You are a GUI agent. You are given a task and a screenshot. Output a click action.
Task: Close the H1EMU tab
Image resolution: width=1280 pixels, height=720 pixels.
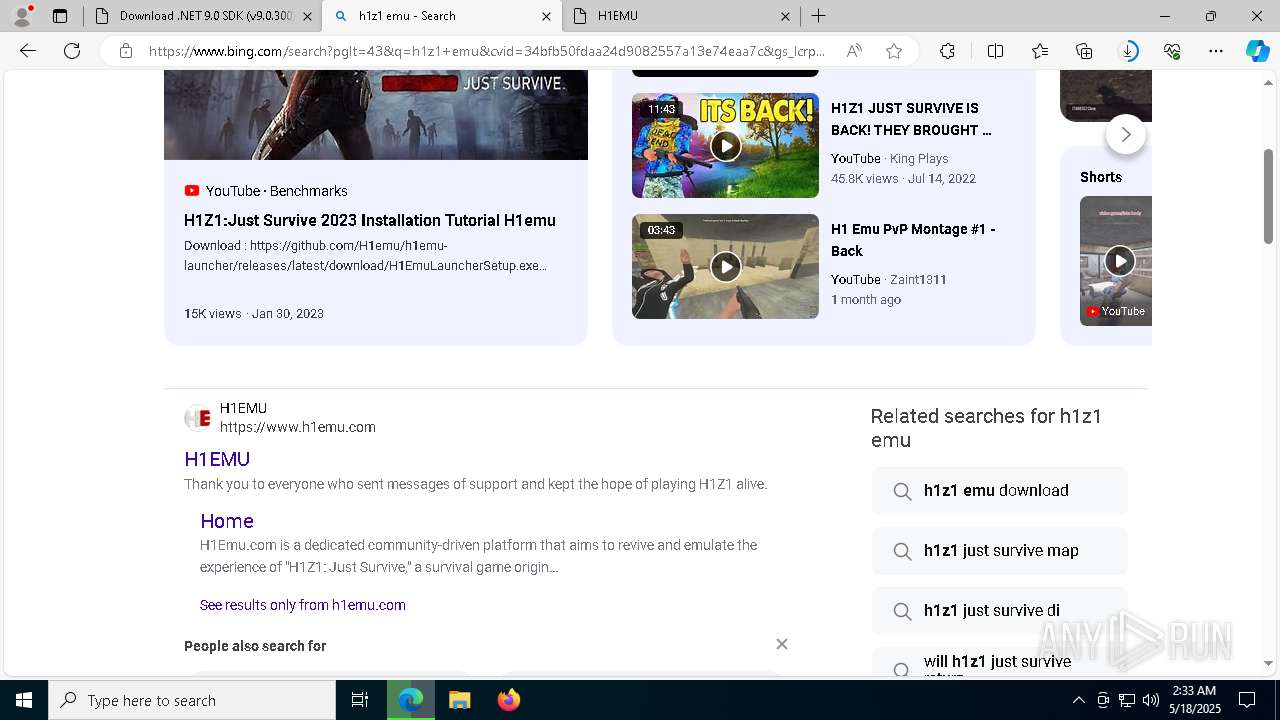click(x=785, y=16)
